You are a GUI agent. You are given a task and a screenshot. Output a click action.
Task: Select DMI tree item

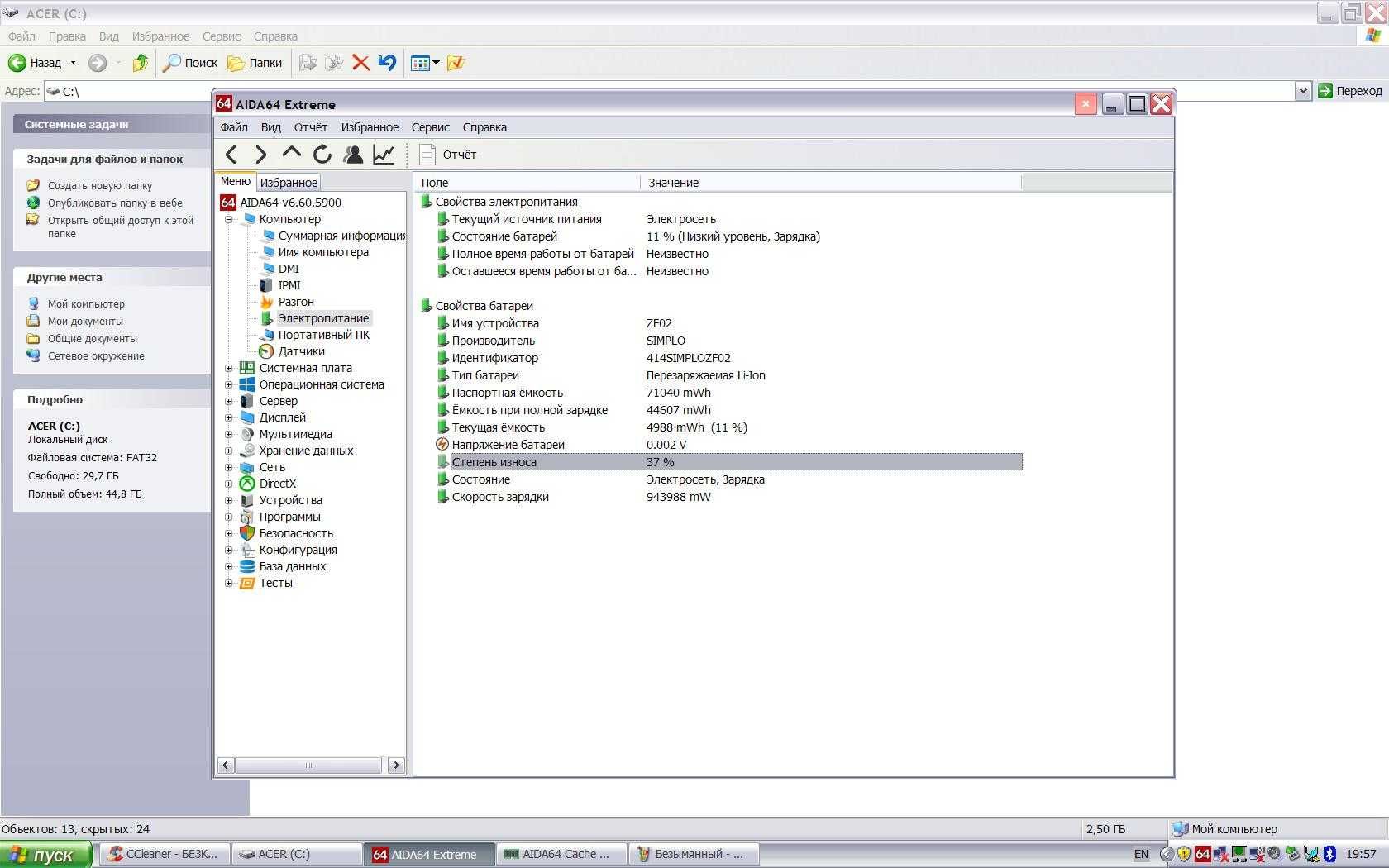289,269
